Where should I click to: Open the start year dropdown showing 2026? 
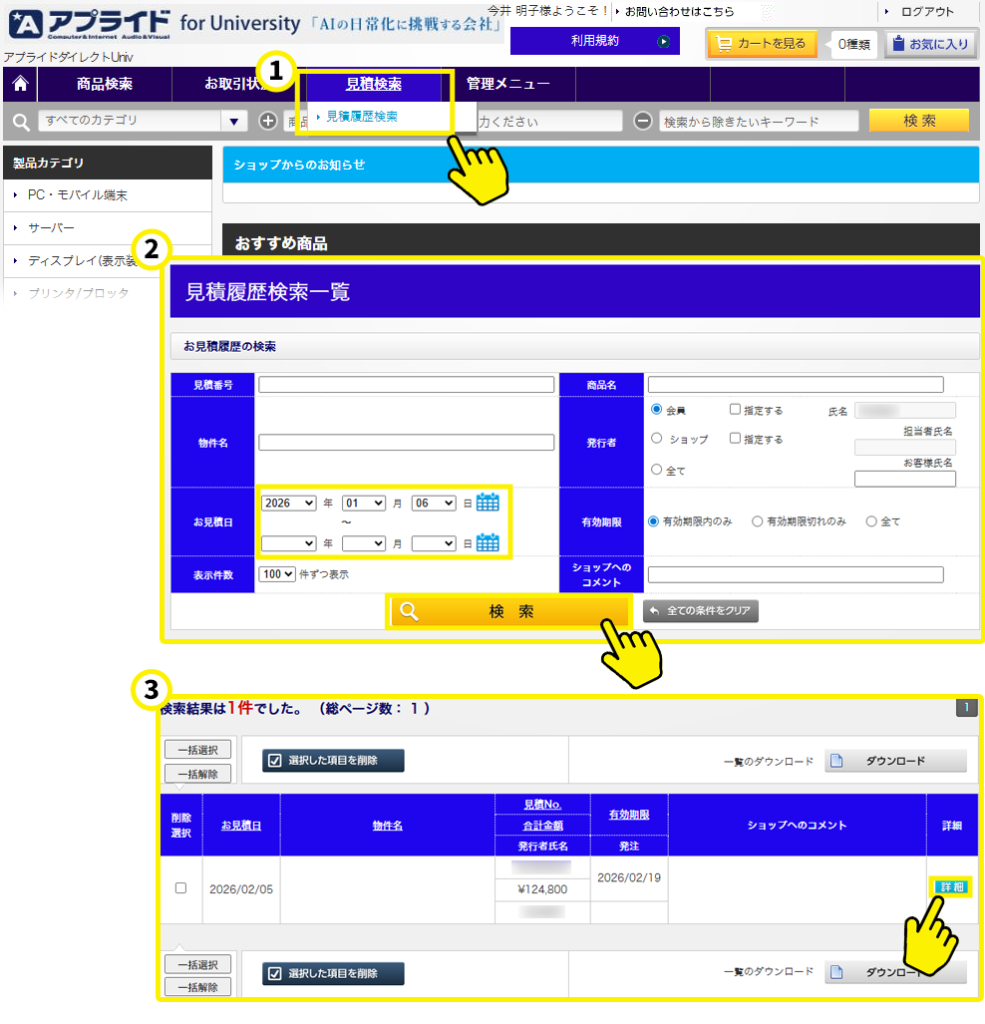[288, 503]
